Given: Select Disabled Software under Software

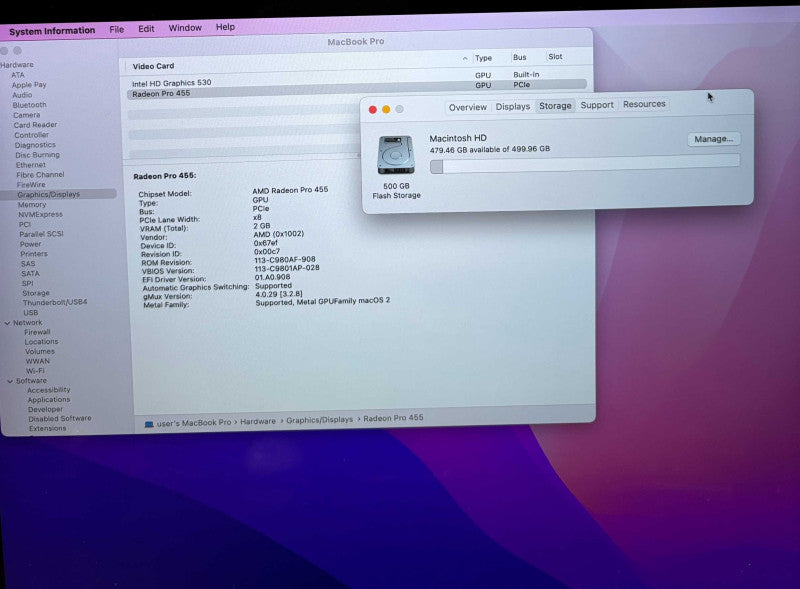Looking at the screenshot, I should (60, 419).
